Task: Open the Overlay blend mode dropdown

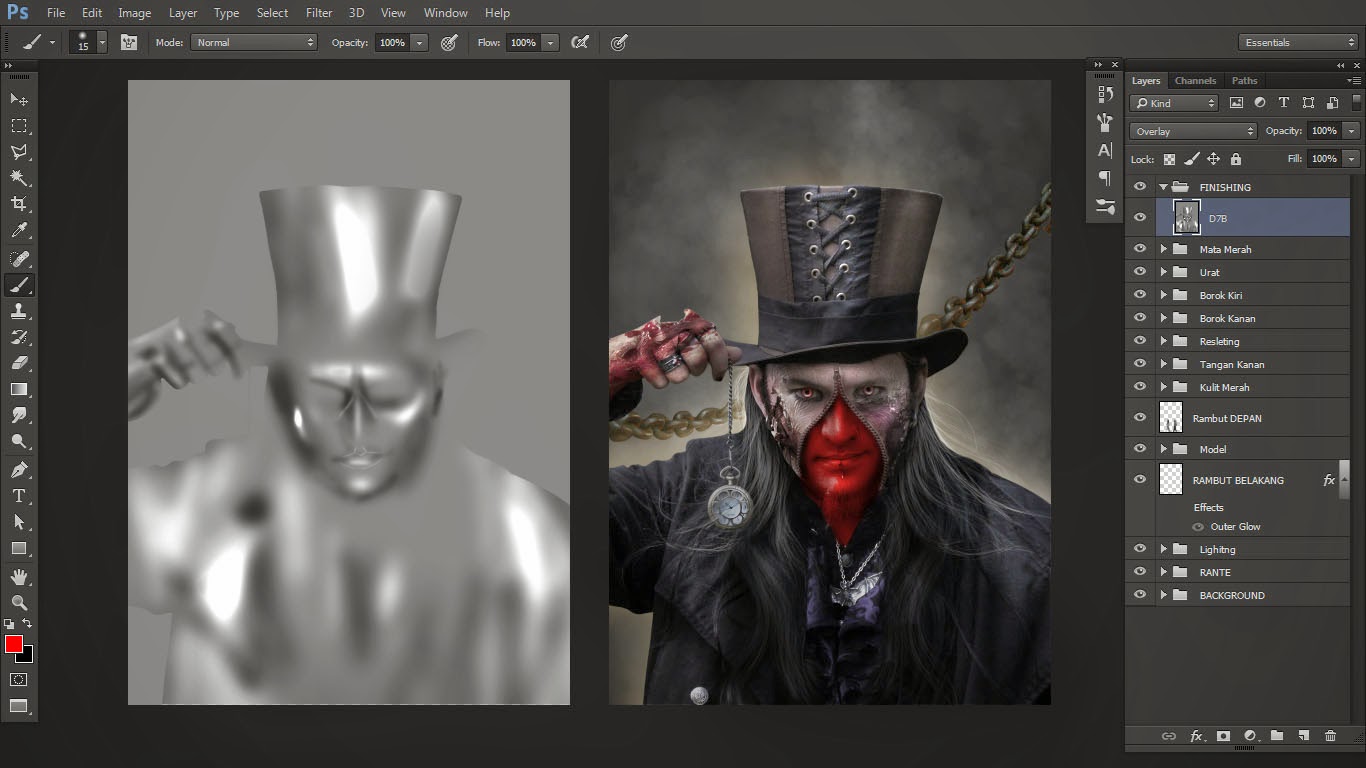Action: [x=1193, y=131]
